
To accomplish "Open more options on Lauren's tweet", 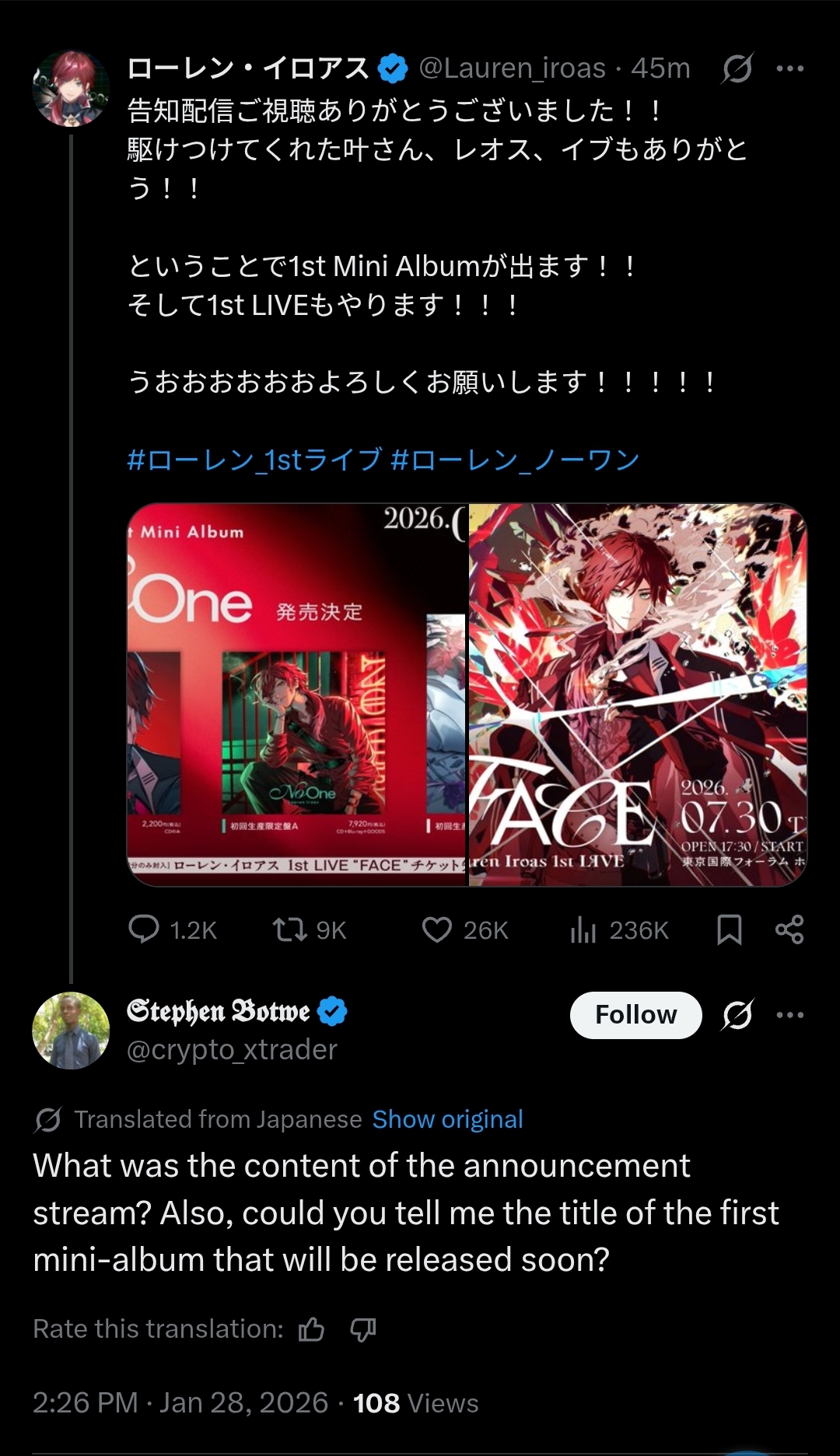I will 790,68.
